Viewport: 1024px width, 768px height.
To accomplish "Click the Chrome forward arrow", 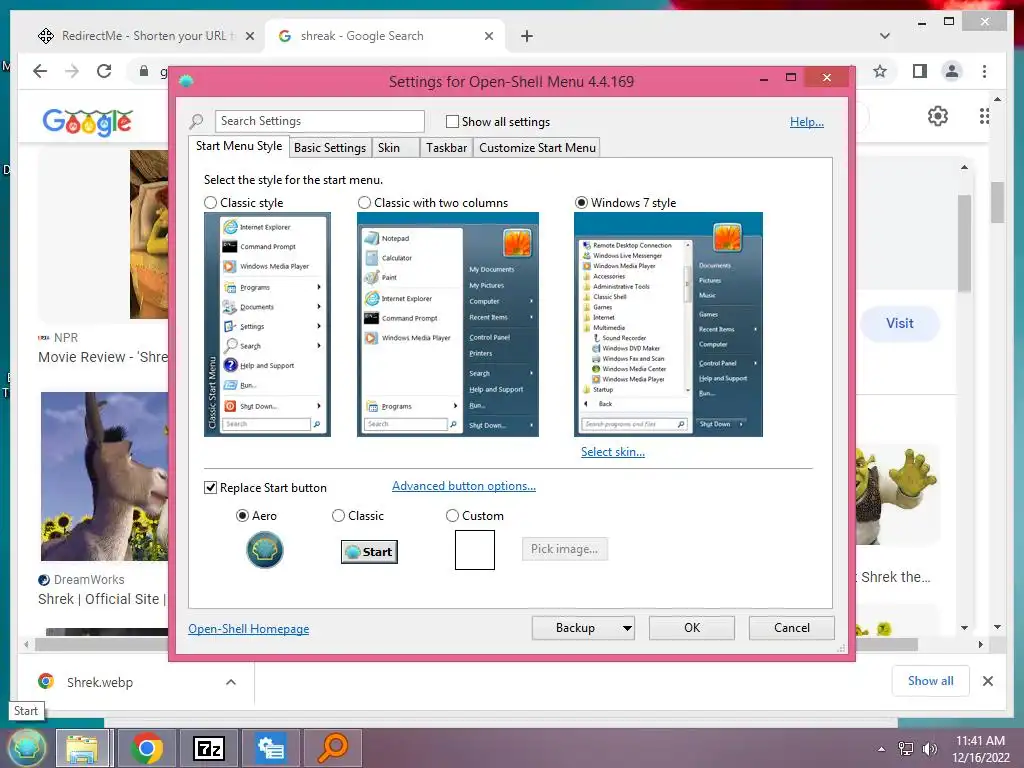I will tap(72, 71).
